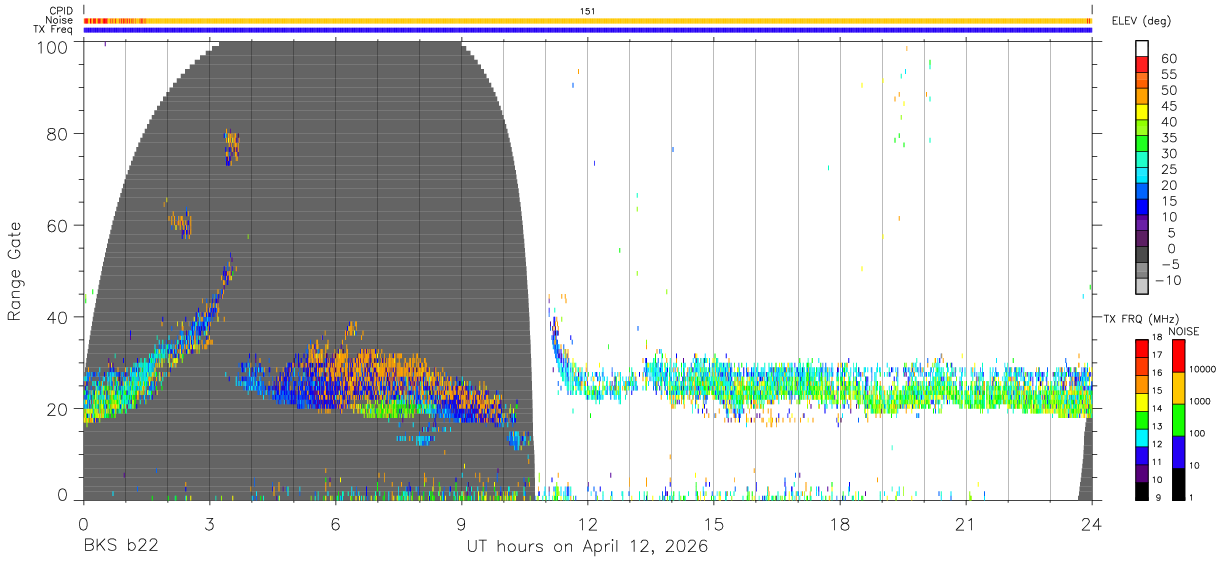
Task: Click the y-axis tick label 80
Action: click(57, 133)
